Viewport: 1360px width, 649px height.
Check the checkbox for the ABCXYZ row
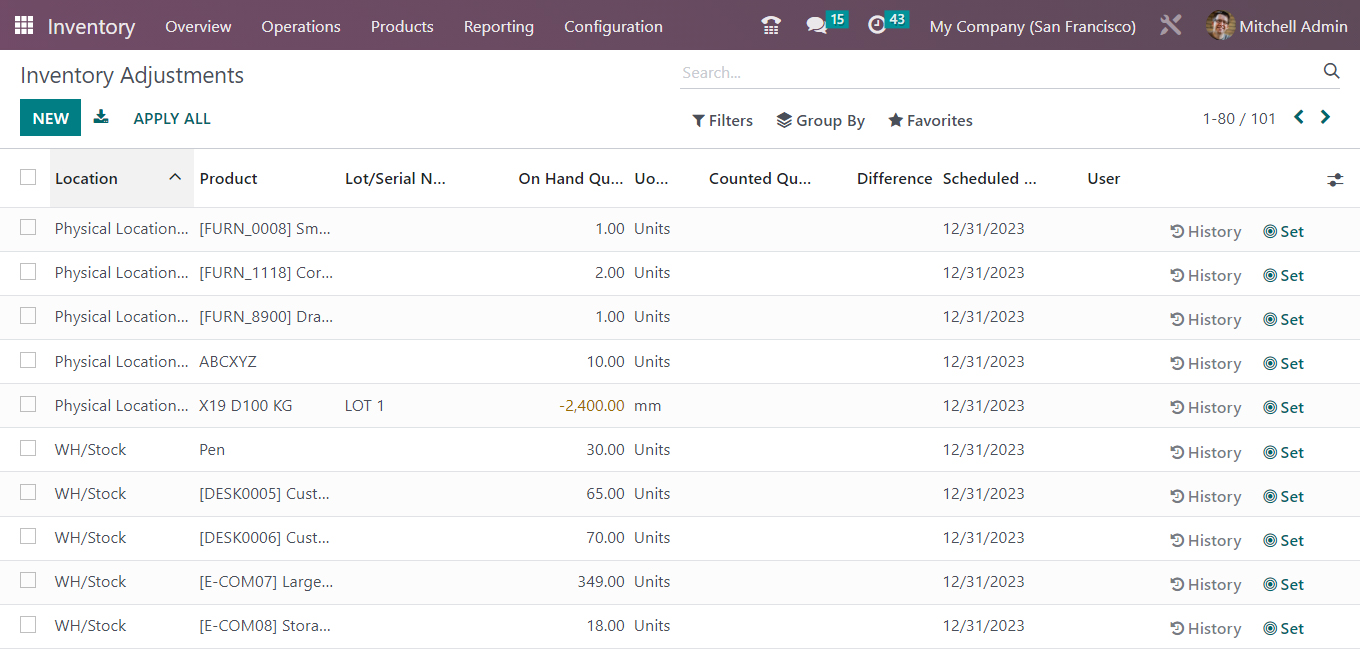pyautogui.click(x=28, y=360)
